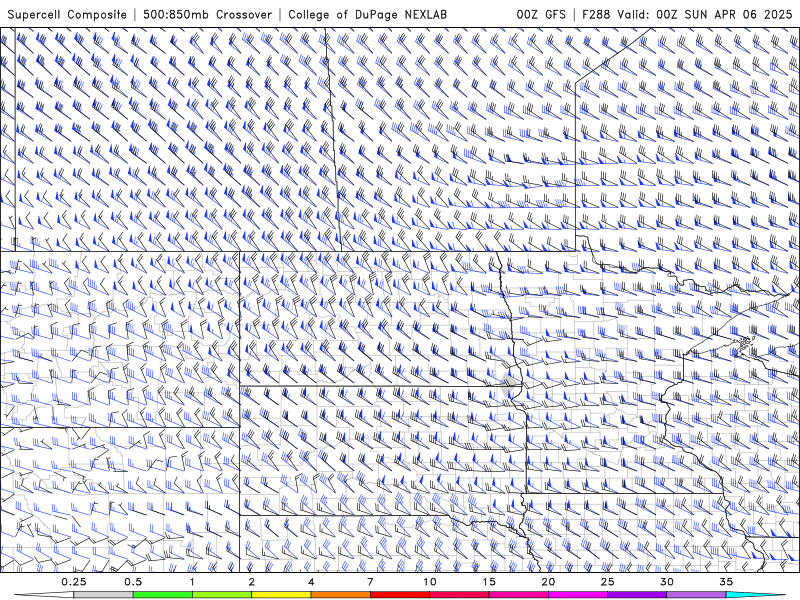Select the lavender 30–35 color bar segment

click(696, 595)
